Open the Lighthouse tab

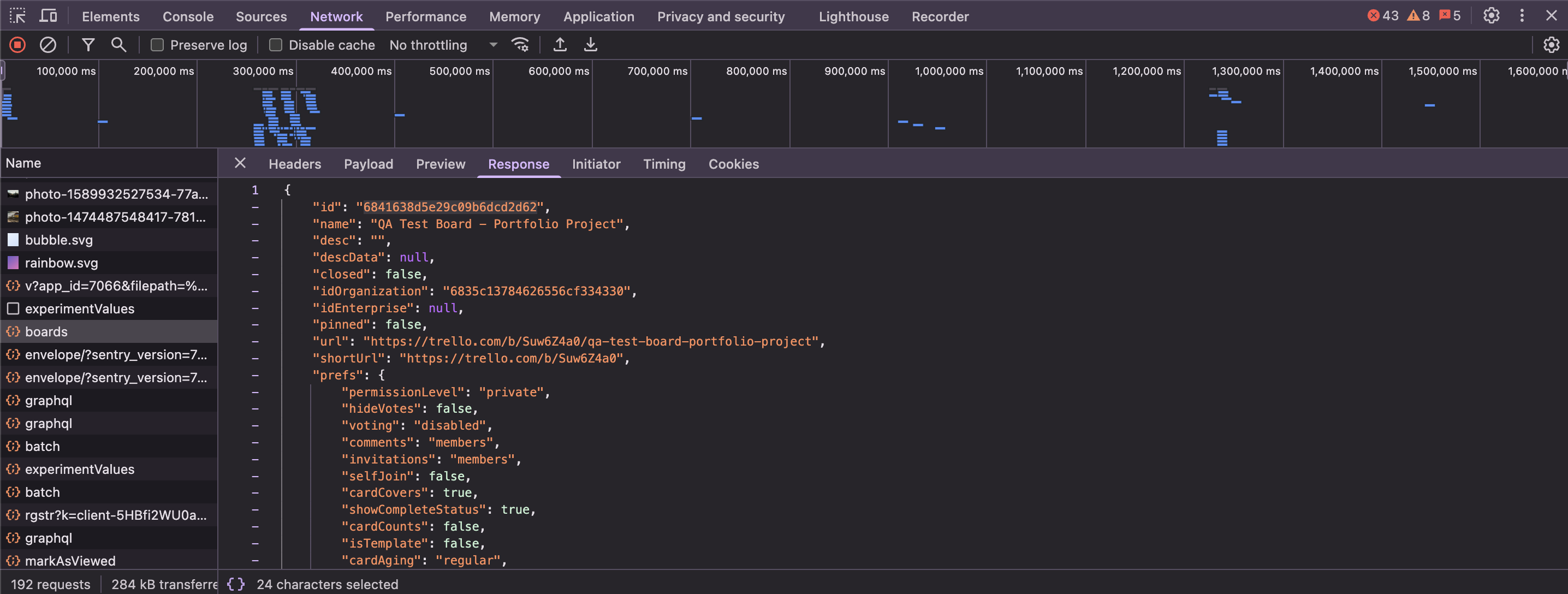pyautogui.click(x=854, y=16)
